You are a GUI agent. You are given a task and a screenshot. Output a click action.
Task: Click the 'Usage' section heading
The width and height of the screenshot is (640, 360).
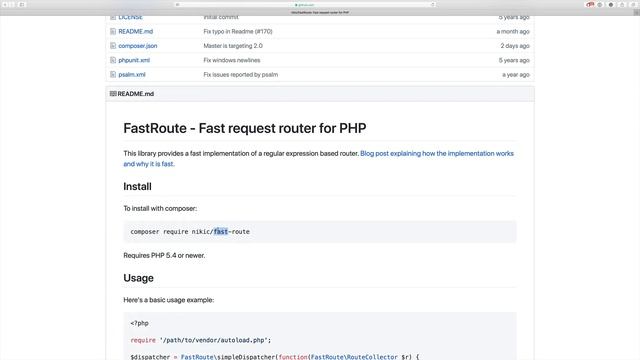click(x=138, y=278)
